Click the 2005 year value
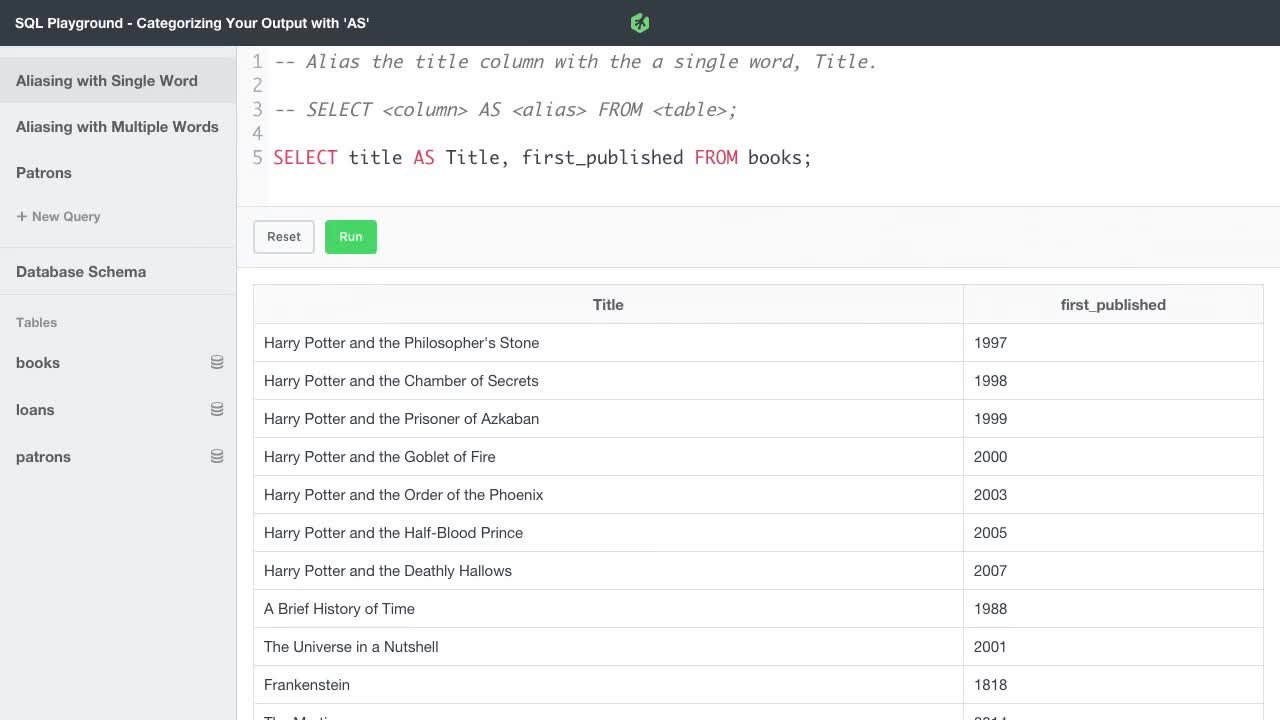The height and width of the screenshot is (720, 1280). tap(990, 533)
